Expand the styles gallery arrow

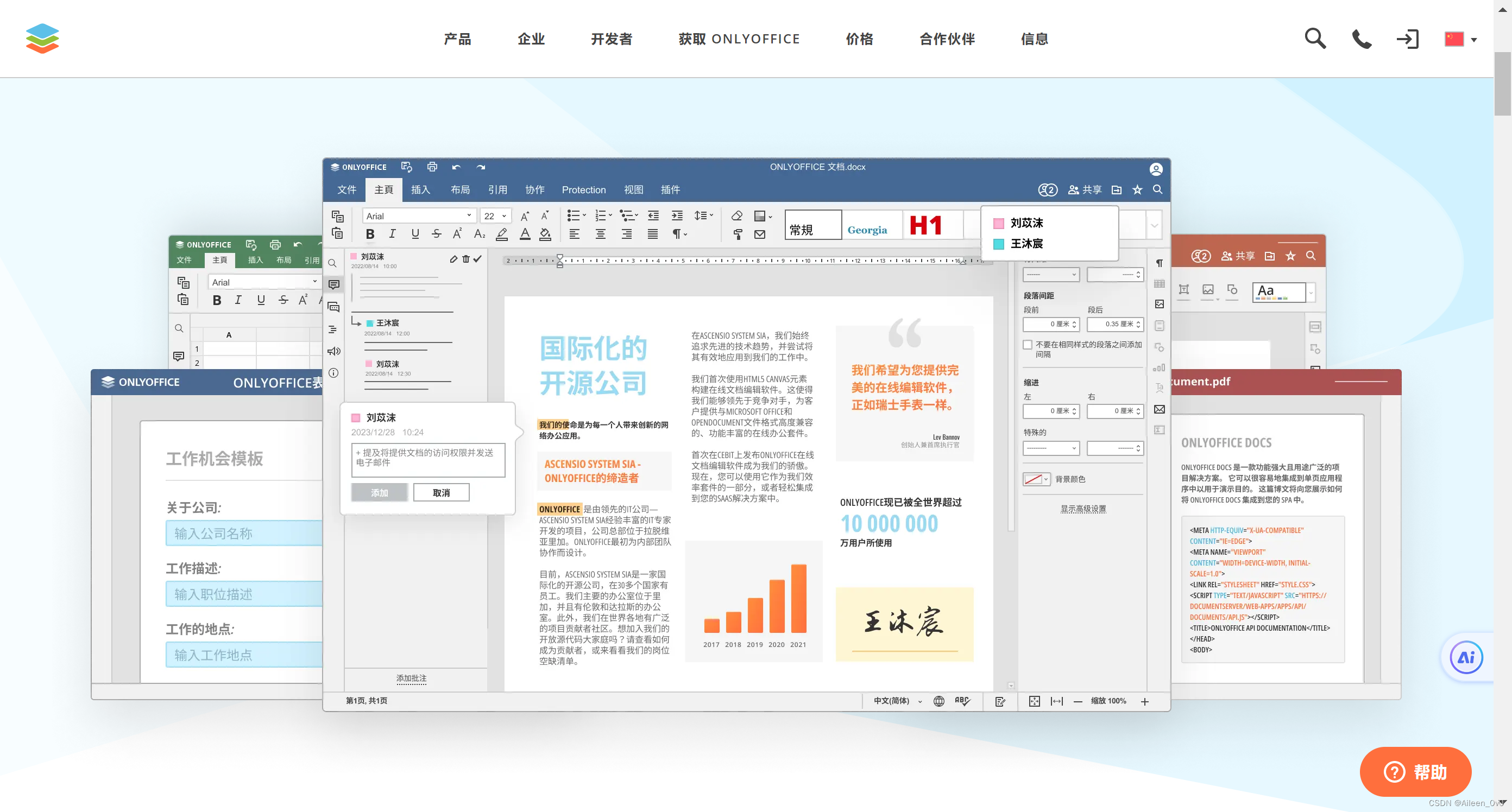pyautogui.click(x=1154, y=226)
